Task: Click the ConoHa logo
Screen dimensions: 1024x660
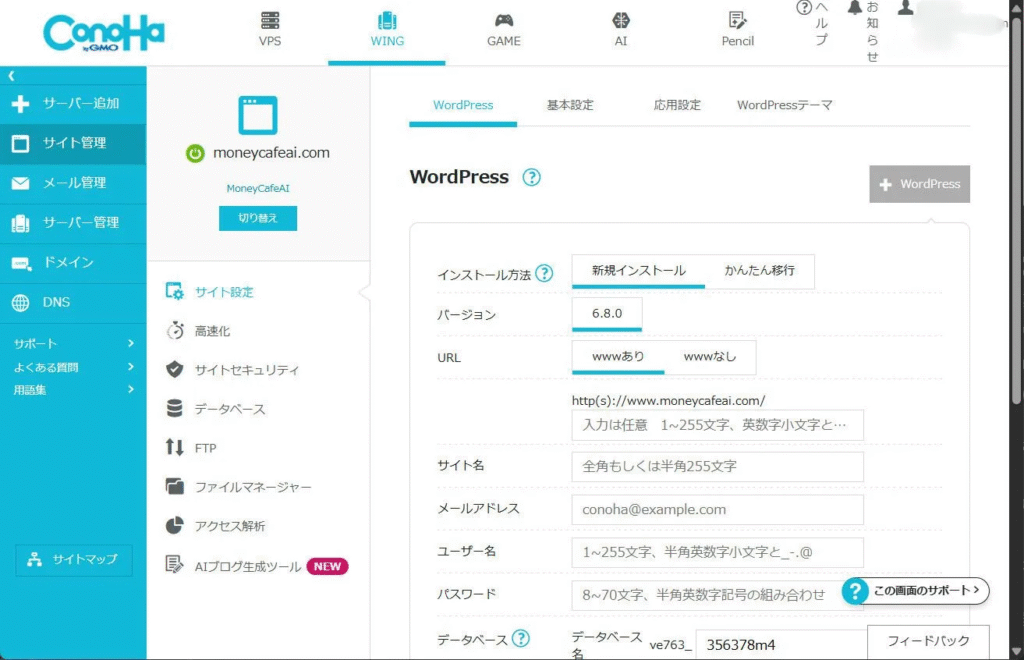Action: coord(104,33)
